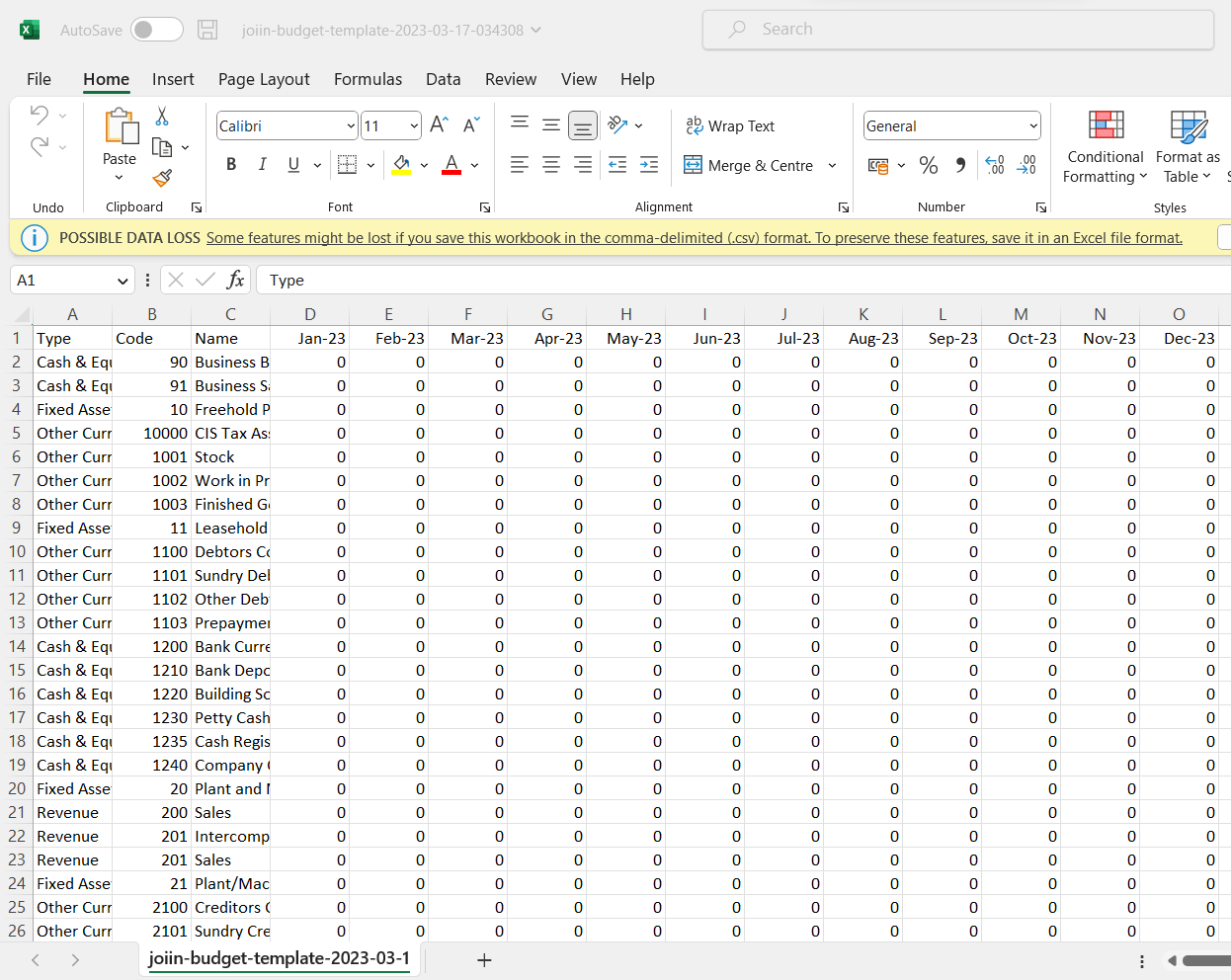Toggle Italic formatting
Screen dimensions: 1231x980
(x=262, y=164)
